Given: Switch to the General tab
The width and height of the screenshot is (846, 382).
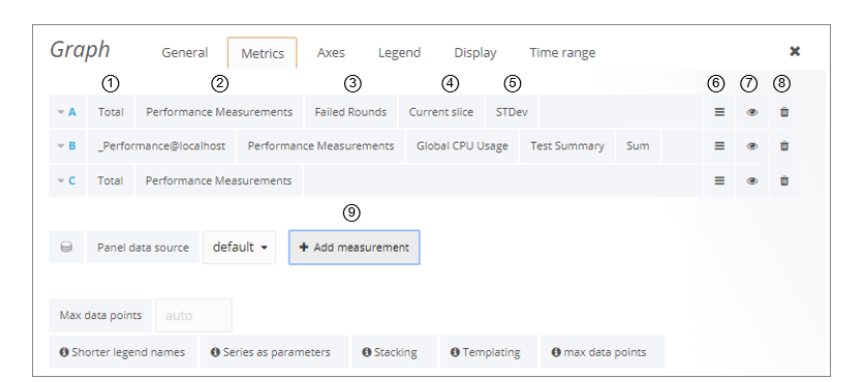Looking at the screenshot, I should tap(185, 52).
